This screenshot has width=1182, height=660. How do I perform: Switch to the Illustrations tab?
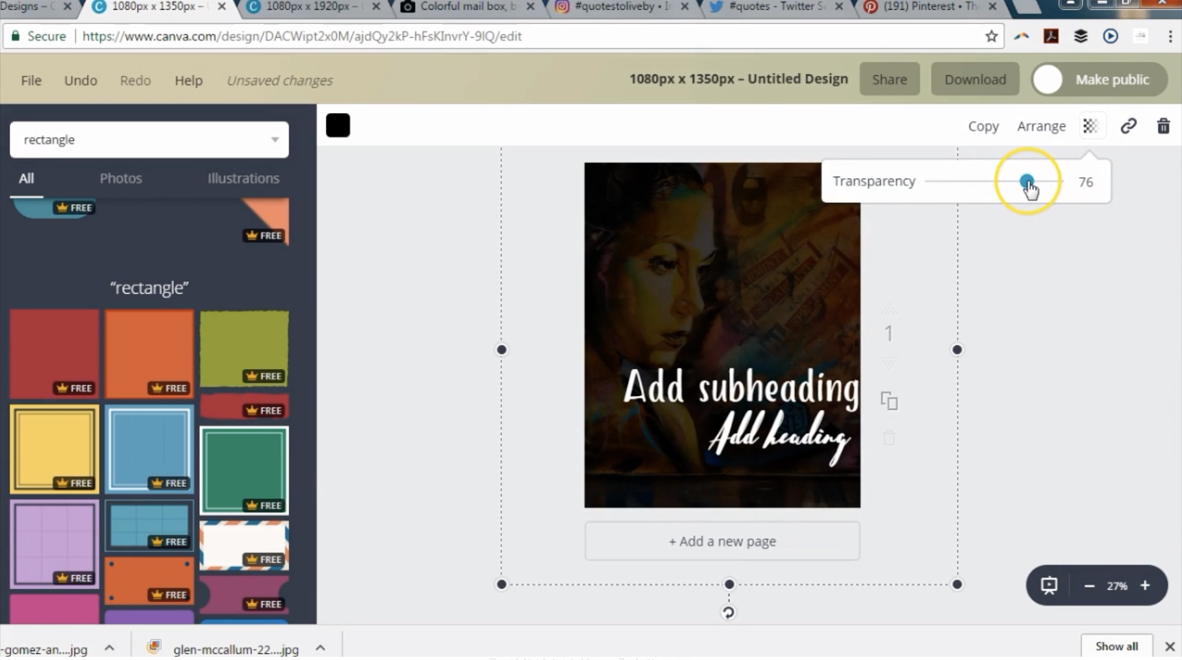pos(243,178)
